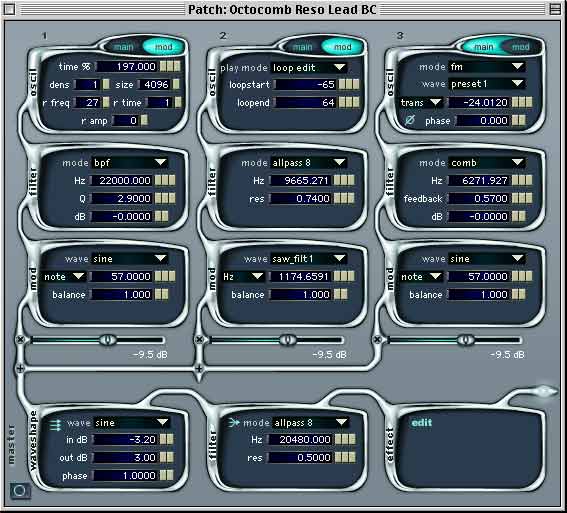Click the close box in title bar
567x513 pixels.
10,9
